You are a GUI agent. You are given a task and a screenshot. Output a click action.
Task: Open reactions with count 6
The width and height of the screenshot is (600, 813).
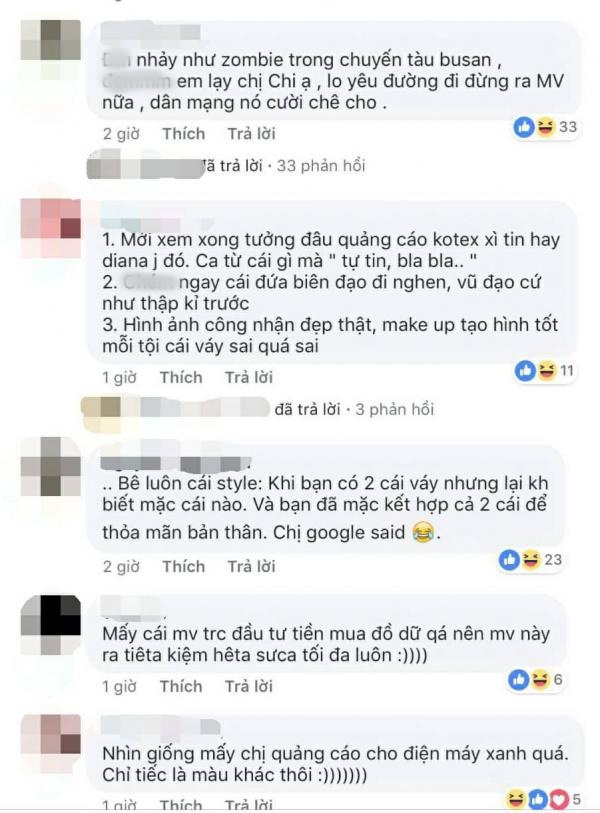(x=535, y=679)
